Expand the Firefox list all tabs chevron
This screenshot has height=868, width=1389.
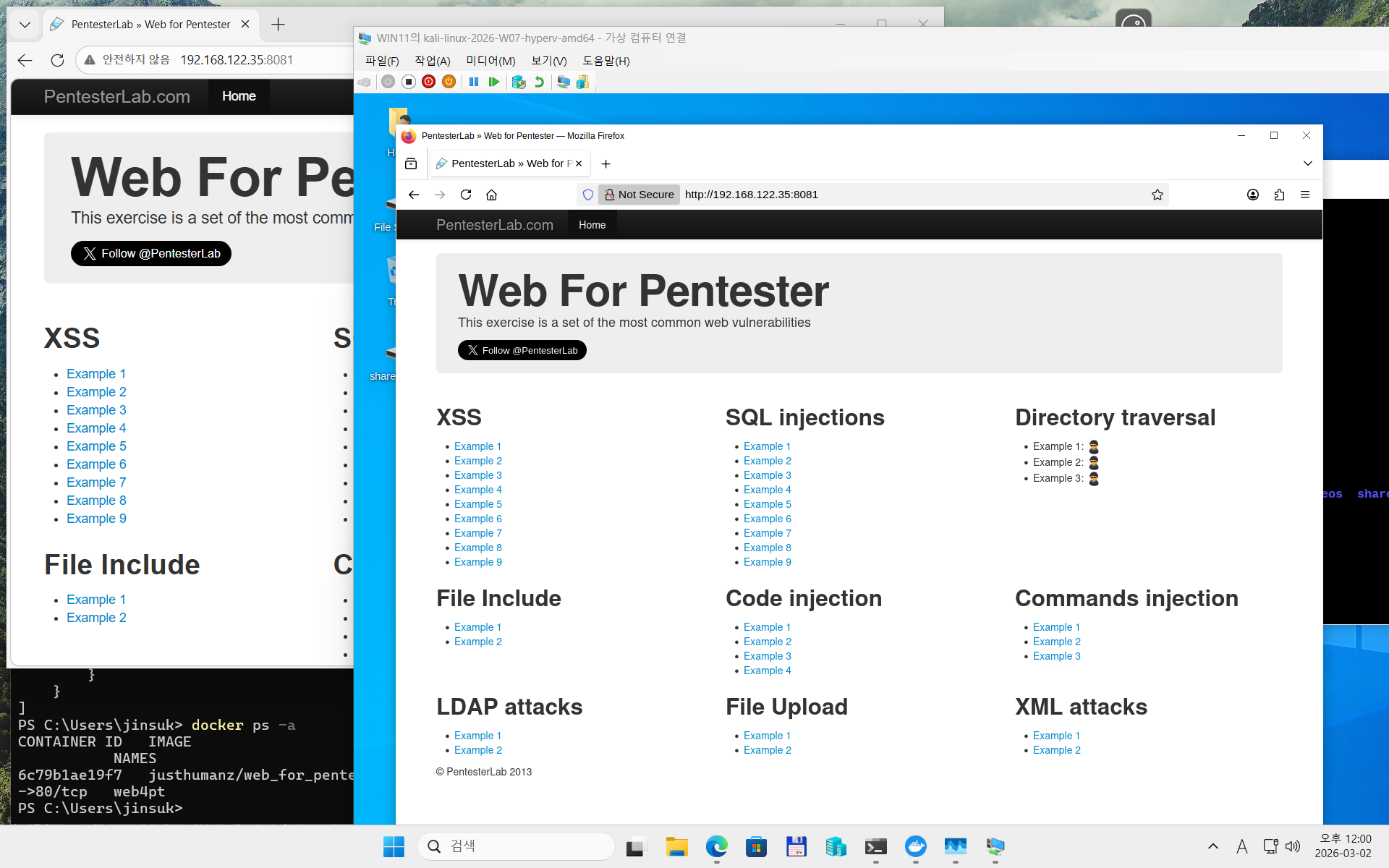[x=1308, y=163]
